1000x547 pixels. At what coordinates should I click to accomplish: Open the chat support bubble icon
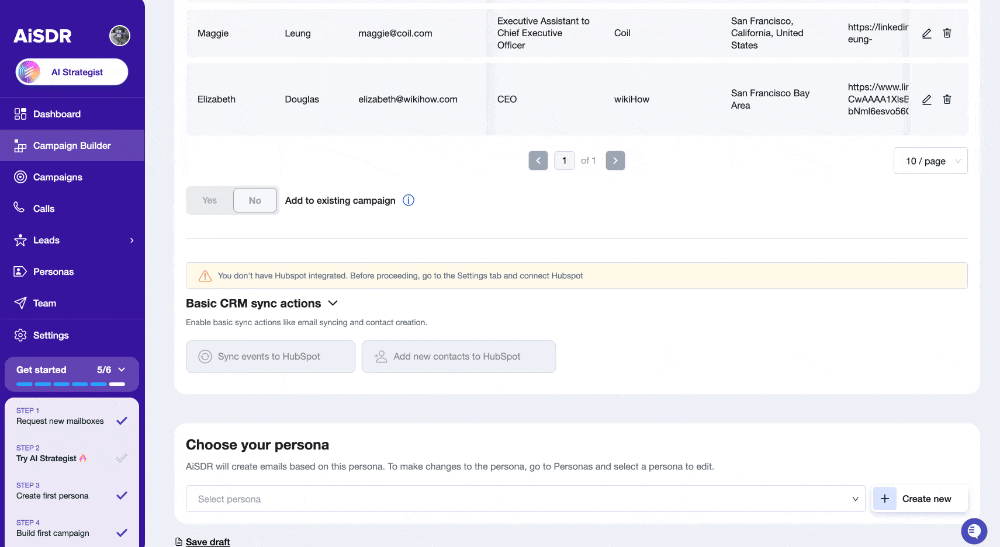click(x=973, y=530)
